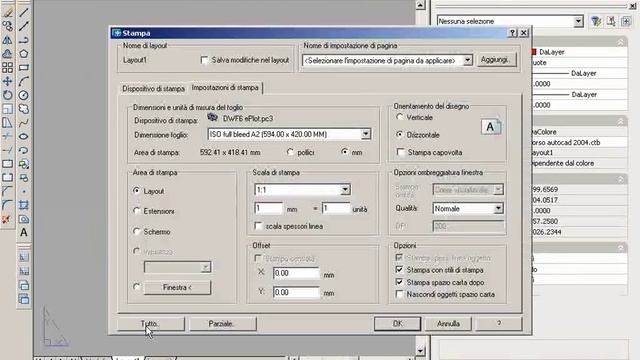Open Dimensione foglio paper size dropdown

coord(366,134)
